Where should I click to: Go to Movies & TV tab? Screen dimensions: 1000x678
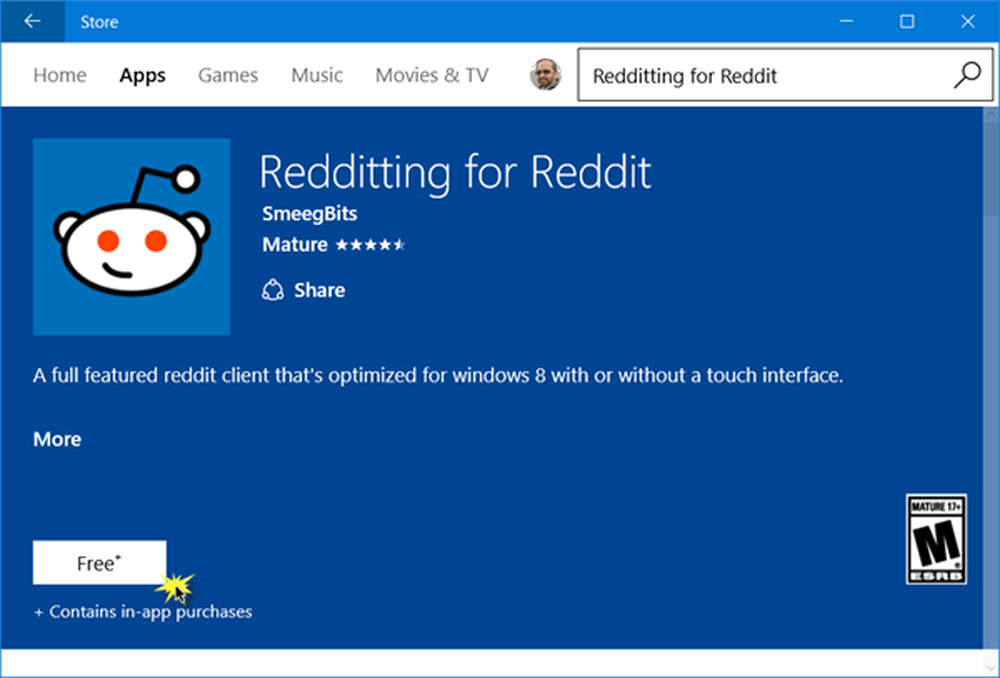[432, 75]
